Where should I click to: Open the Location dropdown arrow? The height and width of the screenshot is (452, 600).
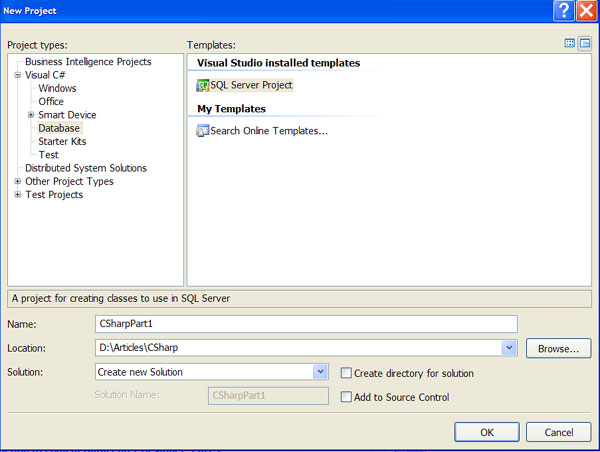click(509, 348)
